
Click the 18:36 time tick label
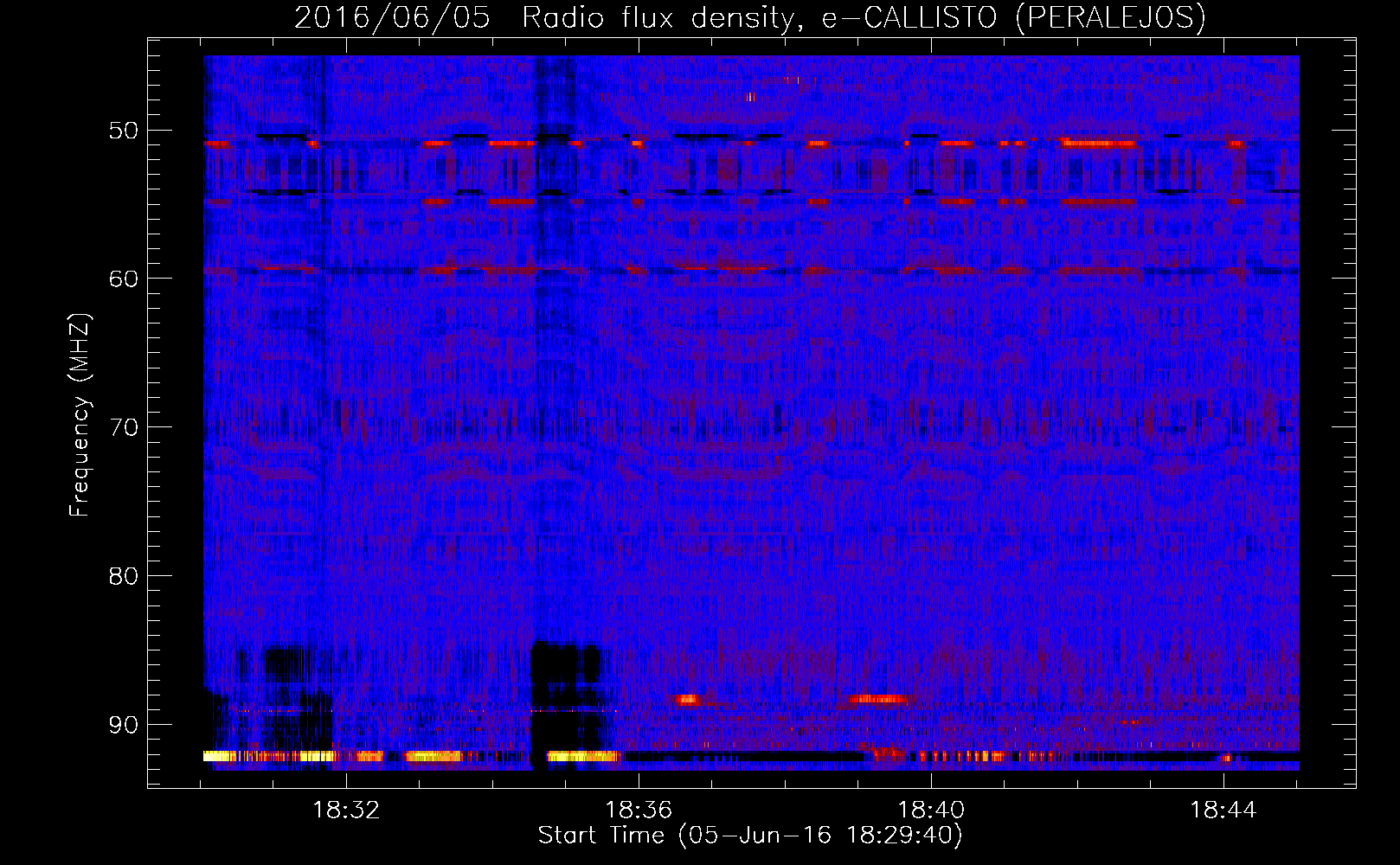(x=639, y=810)
